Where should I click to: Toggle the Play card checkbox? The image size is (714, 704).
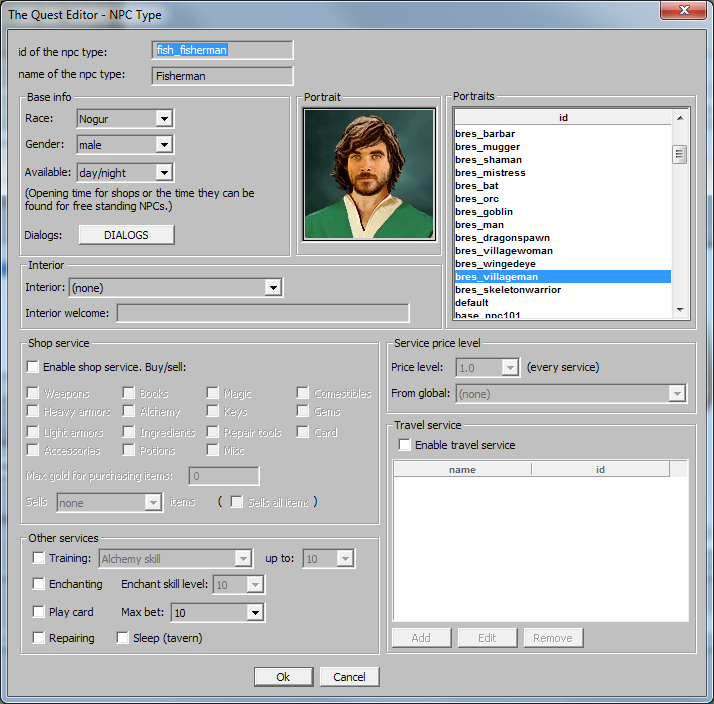(x=39, y=612)
